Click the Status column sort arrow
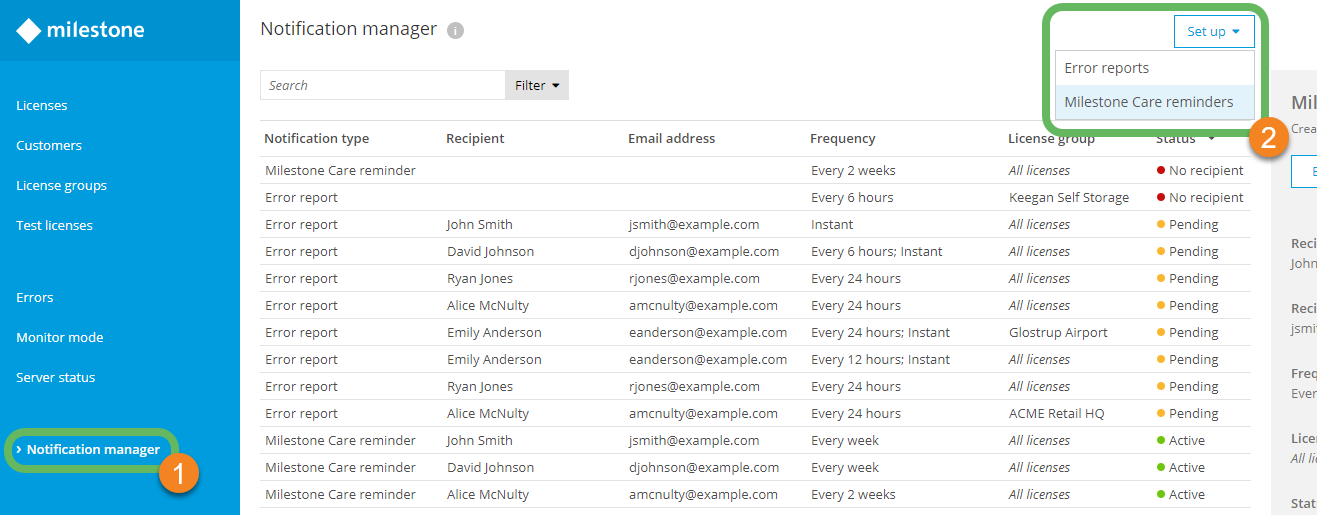This screenshot has height=515, width=1317. point(1212,139)
